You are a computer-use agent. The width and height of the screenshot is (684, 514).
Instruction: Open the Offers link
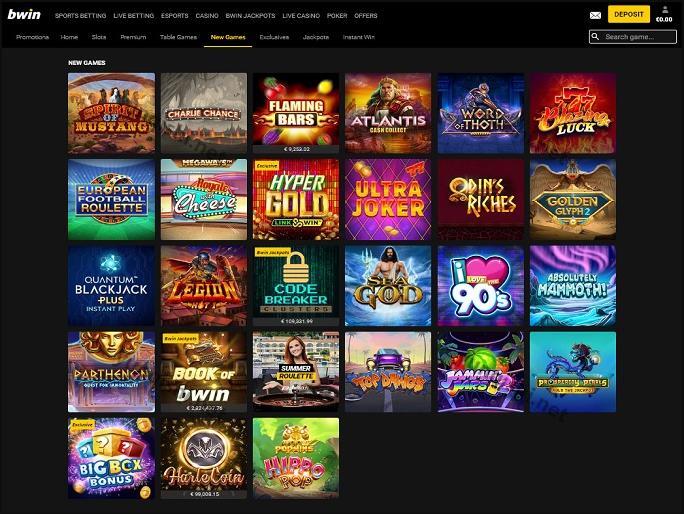click(366, 16)
